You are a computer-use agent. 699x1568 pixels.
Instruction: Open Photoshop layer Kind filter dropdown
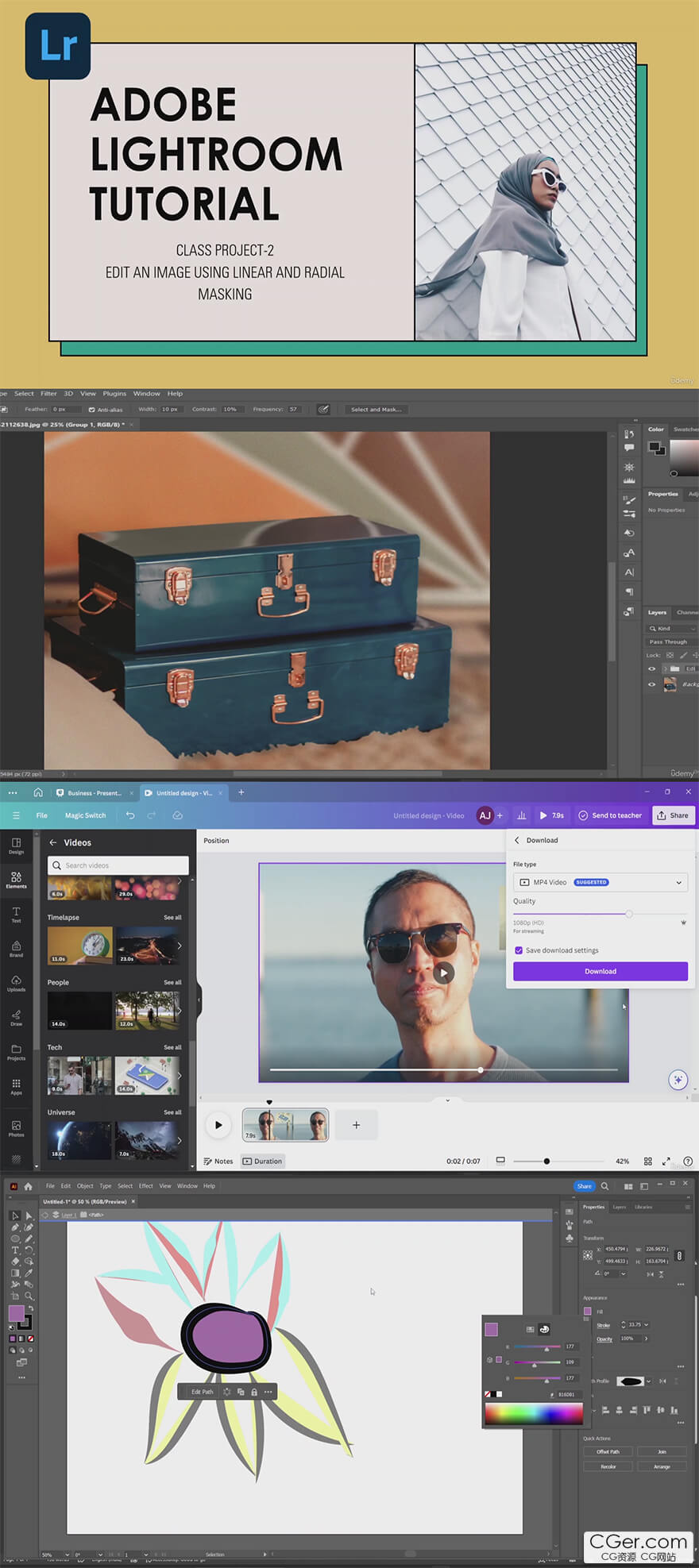coord(672,628)
